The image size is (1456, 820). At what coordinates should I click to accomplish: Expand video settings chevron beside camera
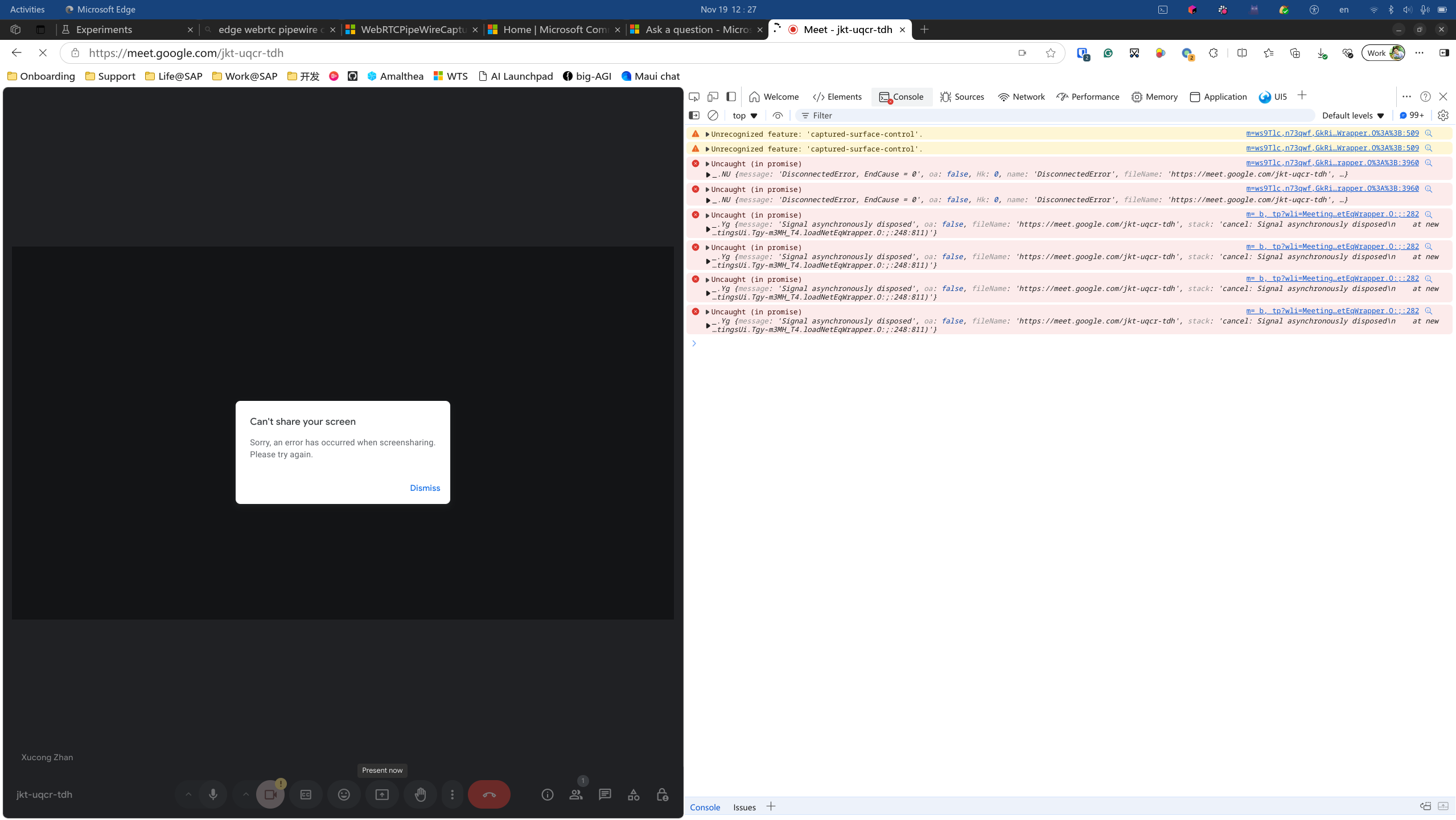pos(246,794)
